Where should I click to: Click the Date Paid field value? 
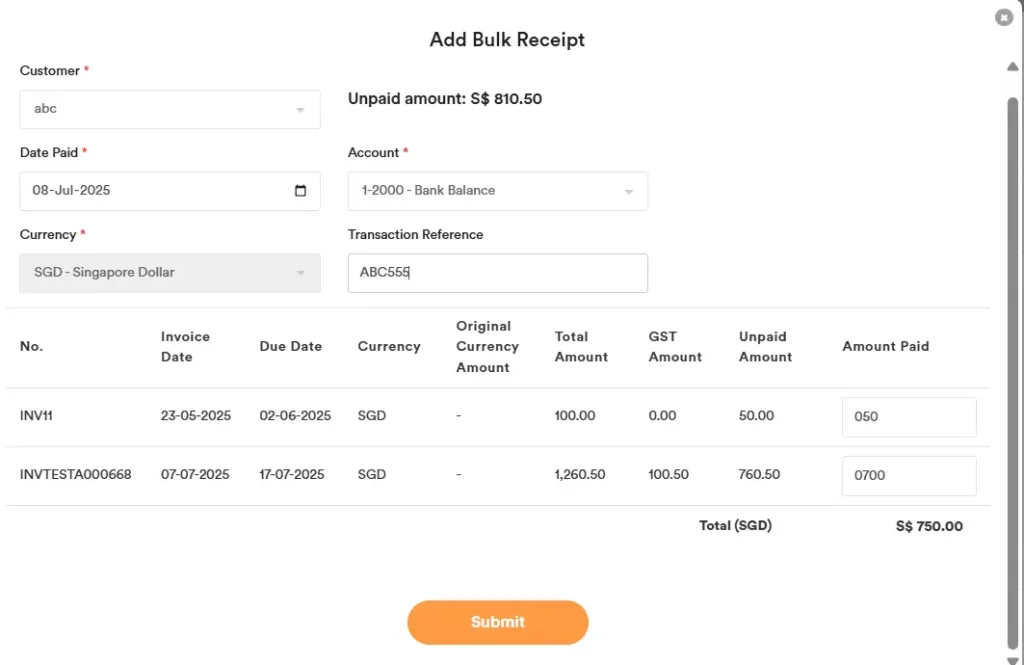click(x=72, y=191)
